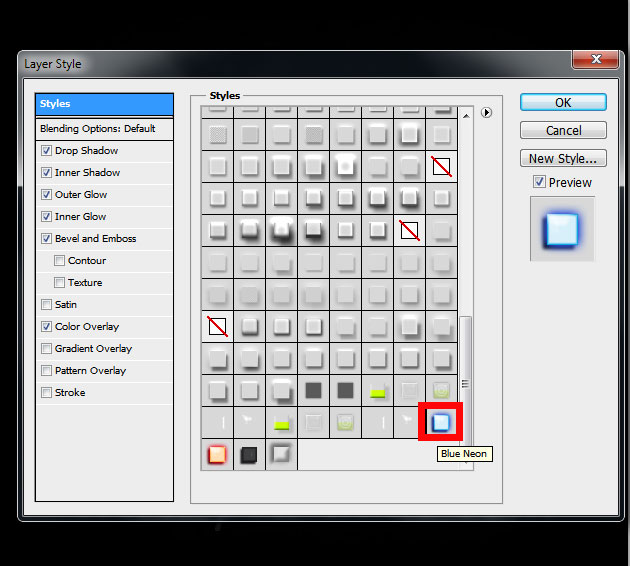Click the styles list scroll-up arrow
The width and height of the screenshot is (630, 566).
coord(466,116)
